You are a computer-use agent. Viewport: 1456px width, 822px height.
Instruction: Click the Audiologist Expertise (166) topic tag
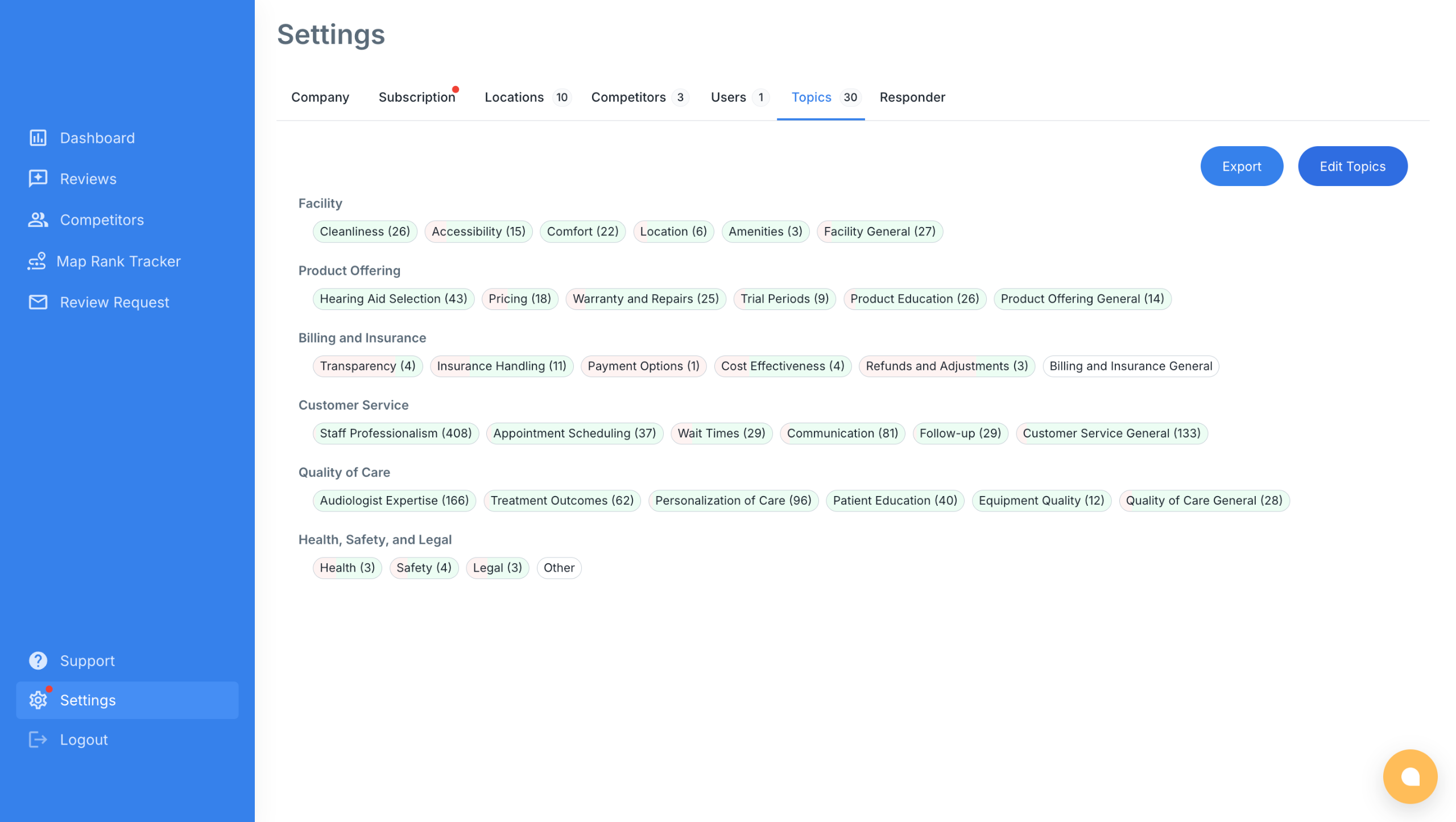point(394,501)
